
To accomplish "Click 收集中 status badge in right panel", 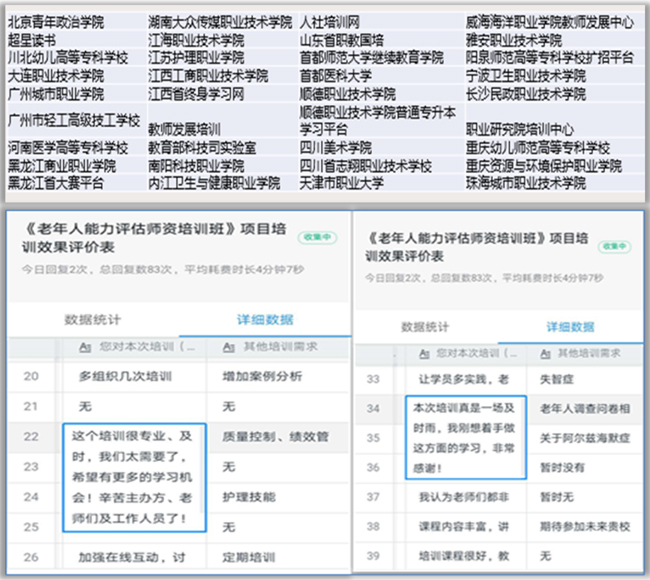I will (614, 246).
